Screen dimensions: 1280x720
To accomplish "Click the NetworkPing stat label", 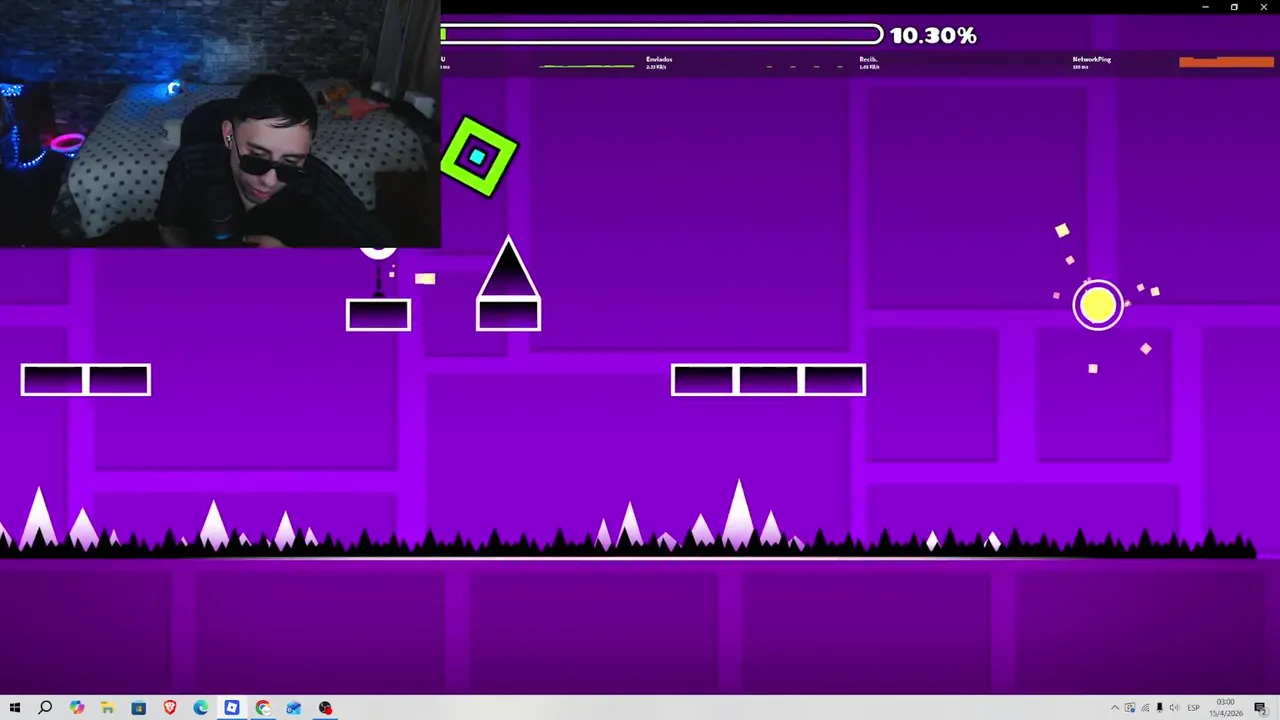I will 1091,59.
